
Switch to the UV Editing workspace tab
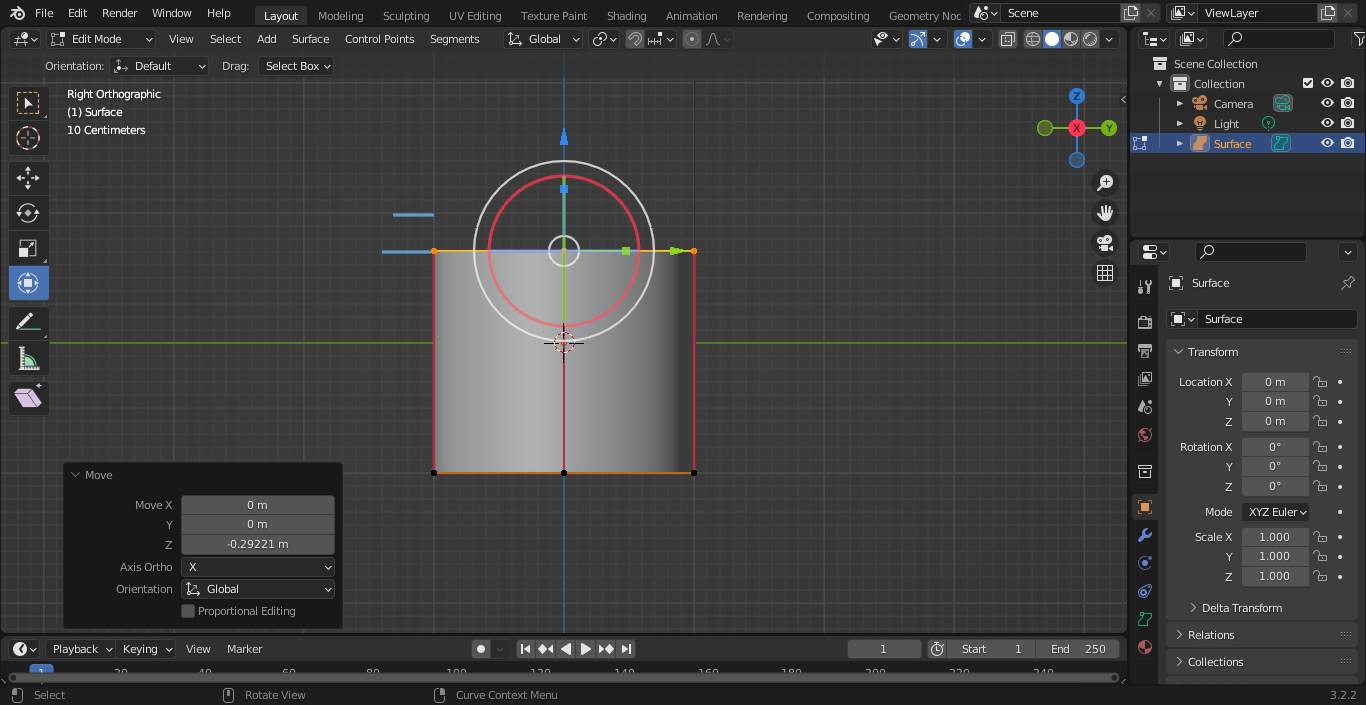click(x=475, y=16)
